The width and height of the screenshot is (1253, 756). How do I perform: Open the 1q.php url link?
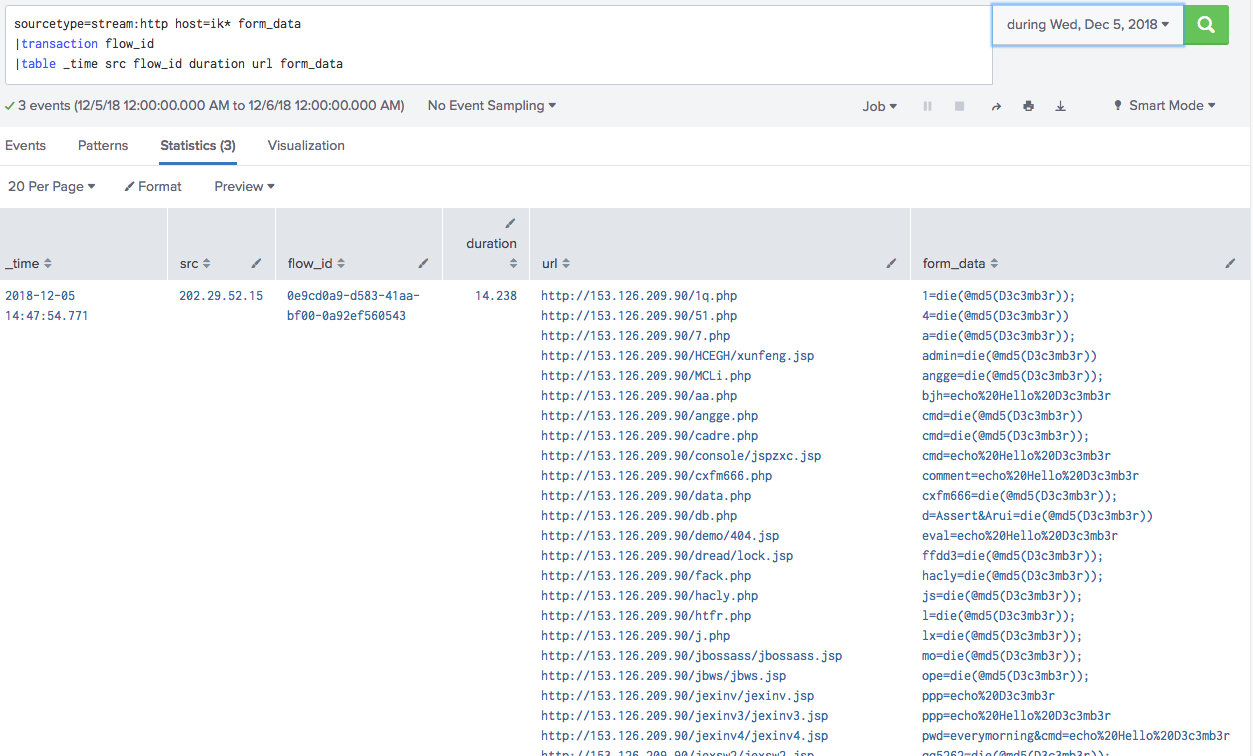click(642, 295)
